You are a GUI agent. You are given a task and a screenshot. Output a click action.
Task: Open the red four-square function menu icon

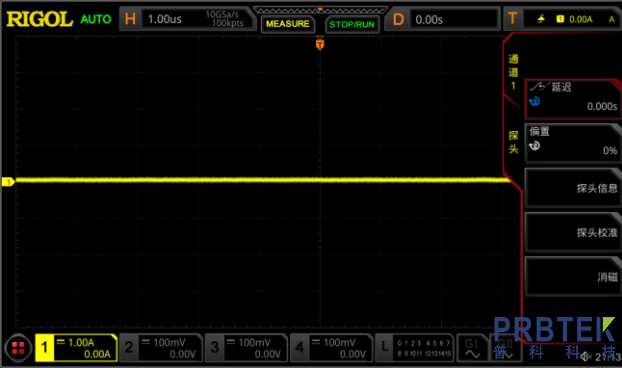tap(18, 348)
